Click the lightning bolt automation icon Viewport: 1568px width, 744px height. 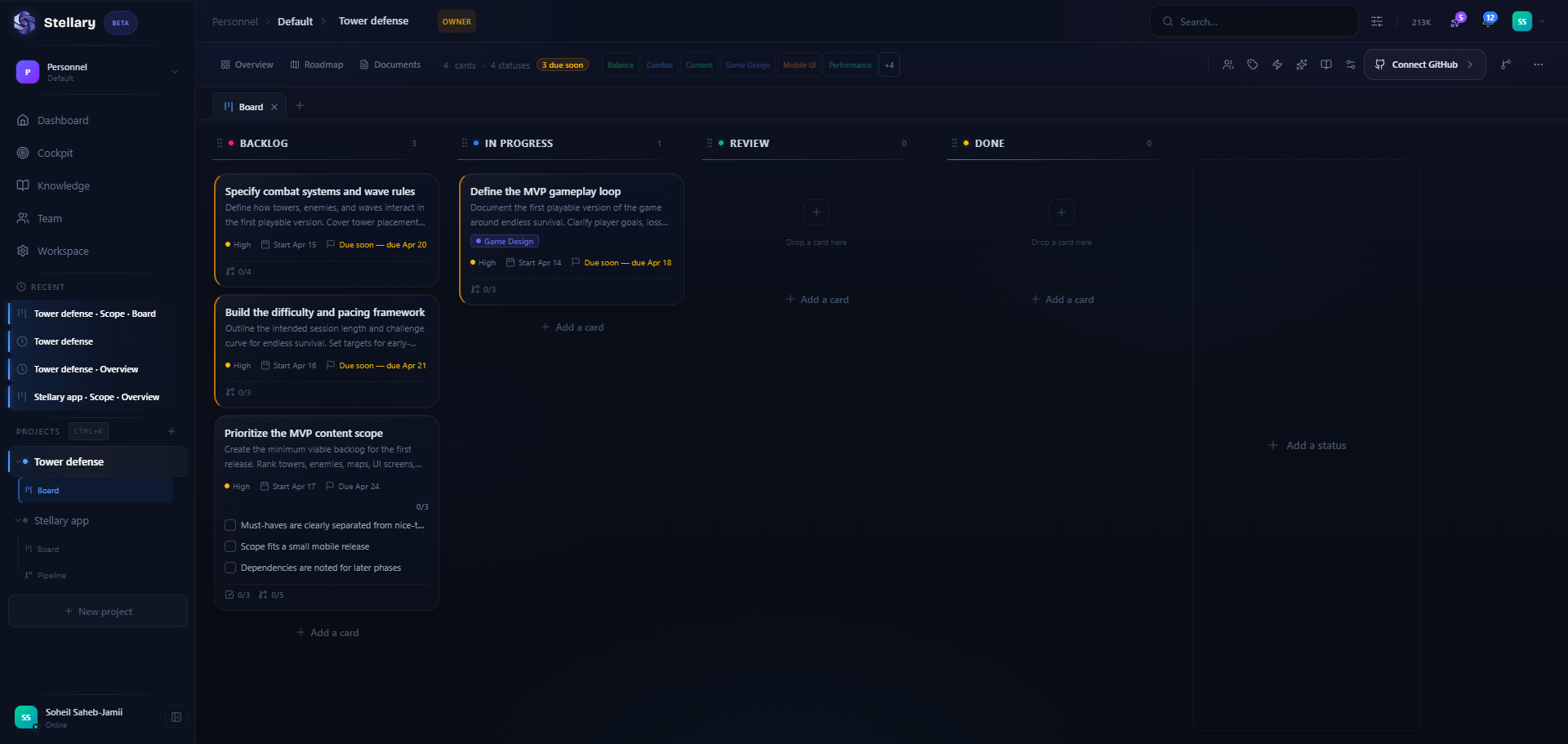[1277, 65]
